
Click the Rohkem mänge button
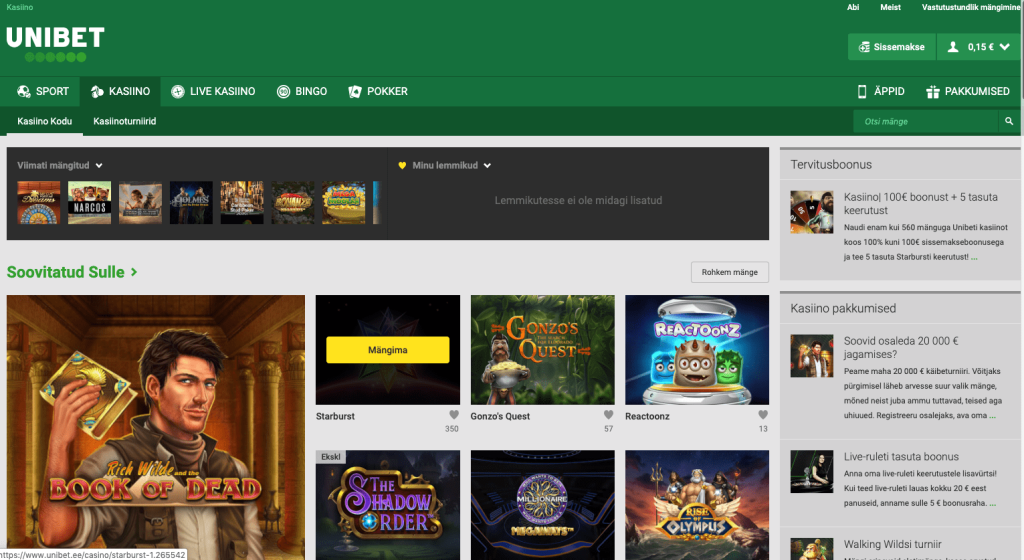pos(729,272)
